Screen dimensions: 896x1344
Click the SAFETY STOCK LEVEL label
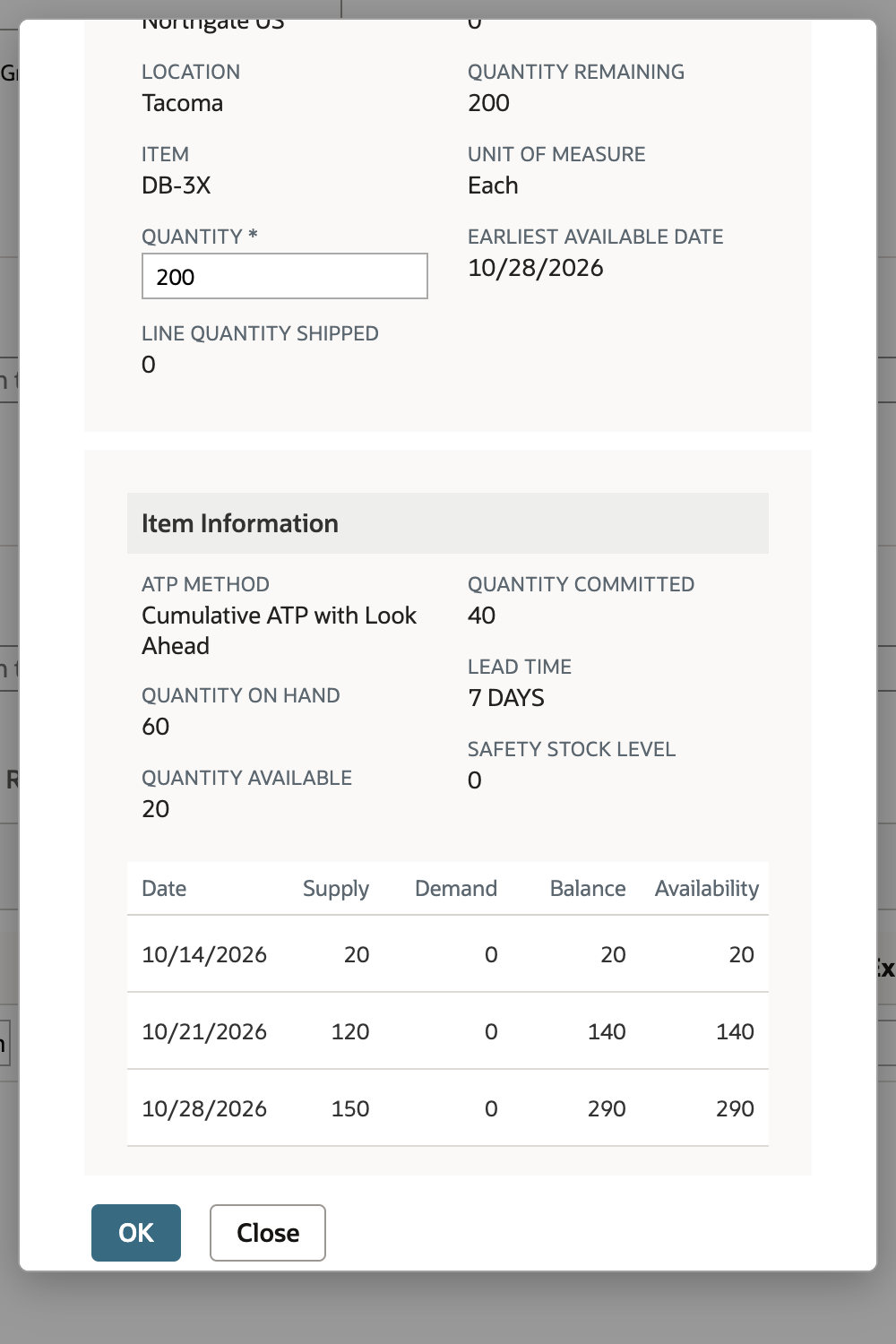572,749
